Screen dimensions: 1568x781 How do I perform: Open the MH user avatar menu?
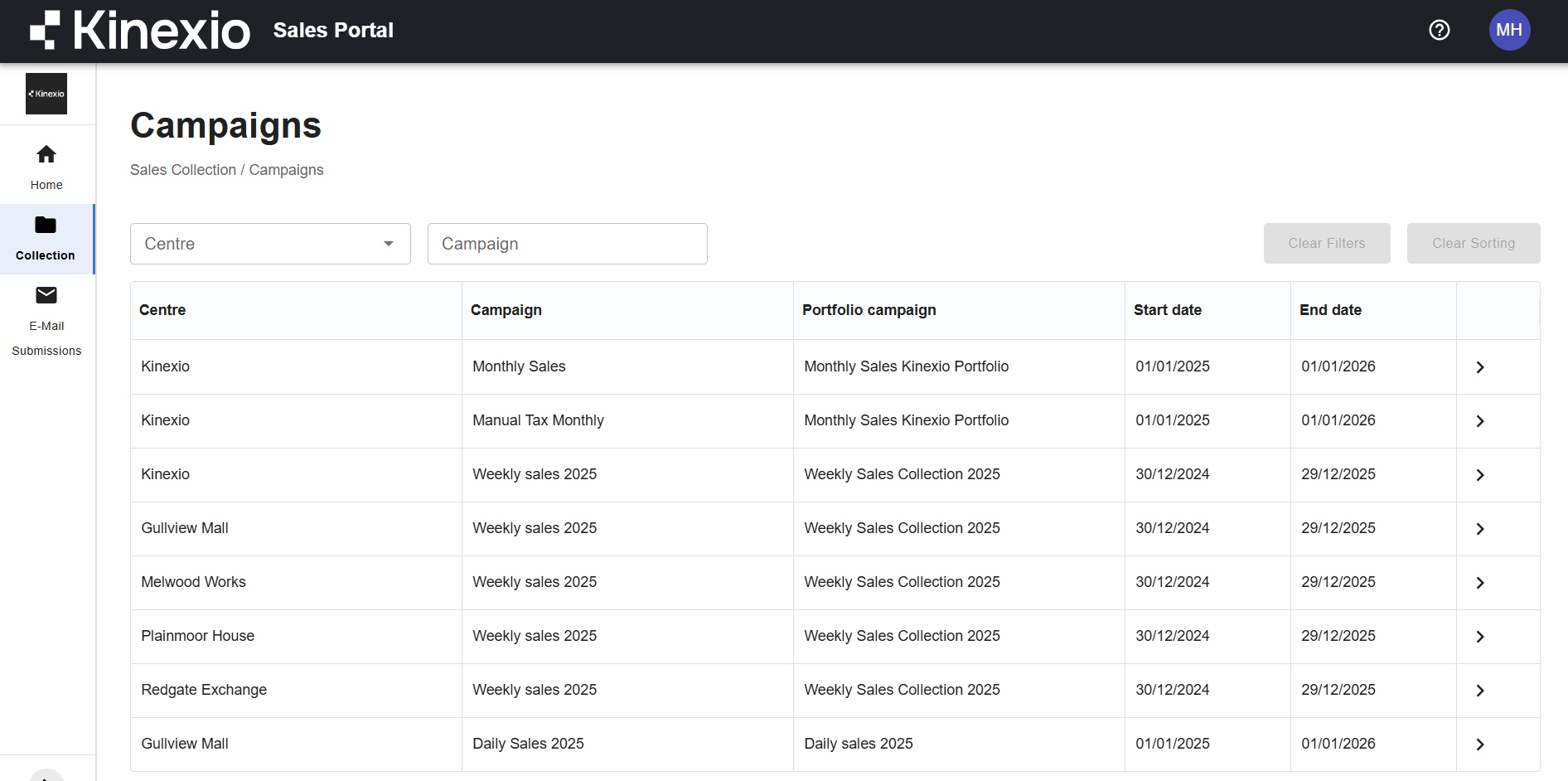click(1509, 30)
